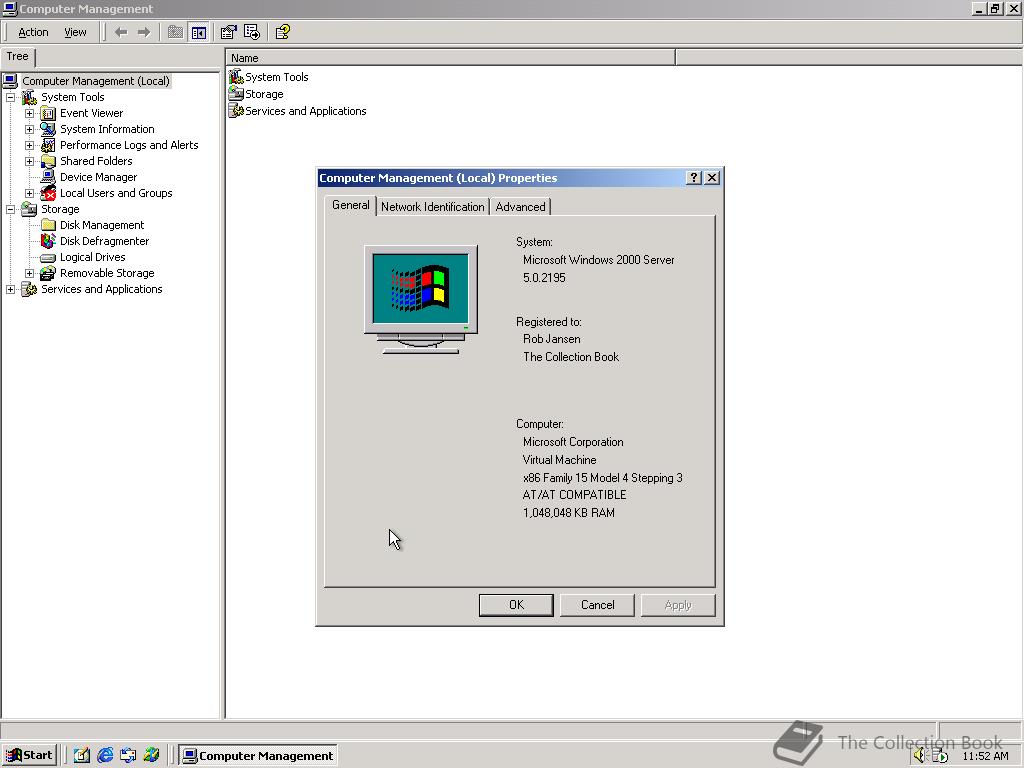
Task: Click the taskbar clock showing 11:52 AM
Action: click(985, 756)
